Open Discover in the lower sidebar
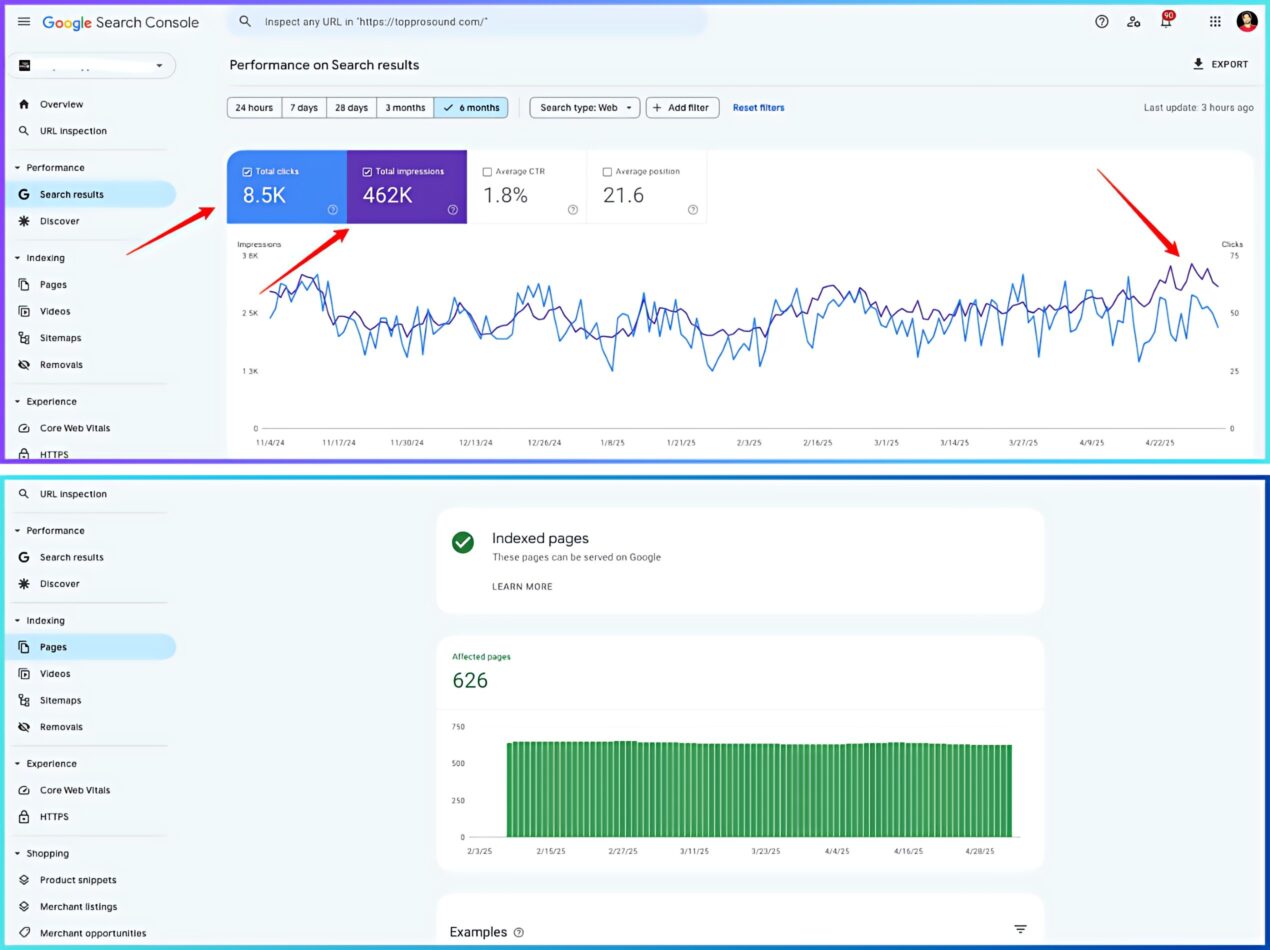Viewport: 1270px width, 950px height. tap(59, 584)
